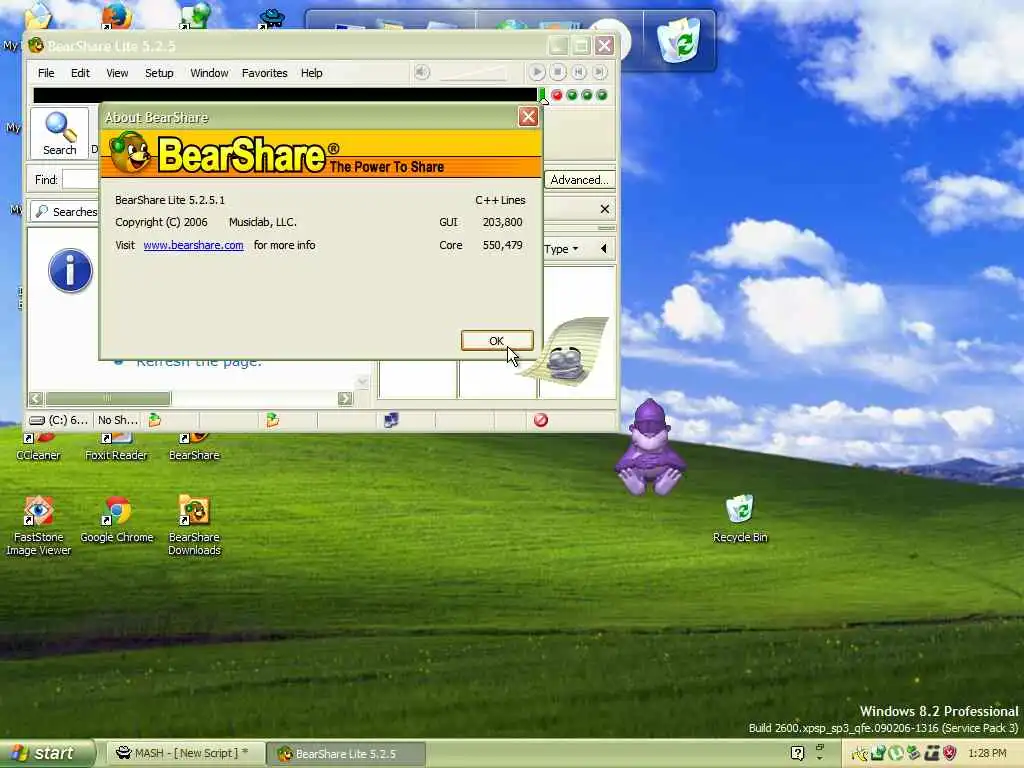Select the Searches tab
The width and height of the screenshot is (1024, 768).
pos(65,212)
